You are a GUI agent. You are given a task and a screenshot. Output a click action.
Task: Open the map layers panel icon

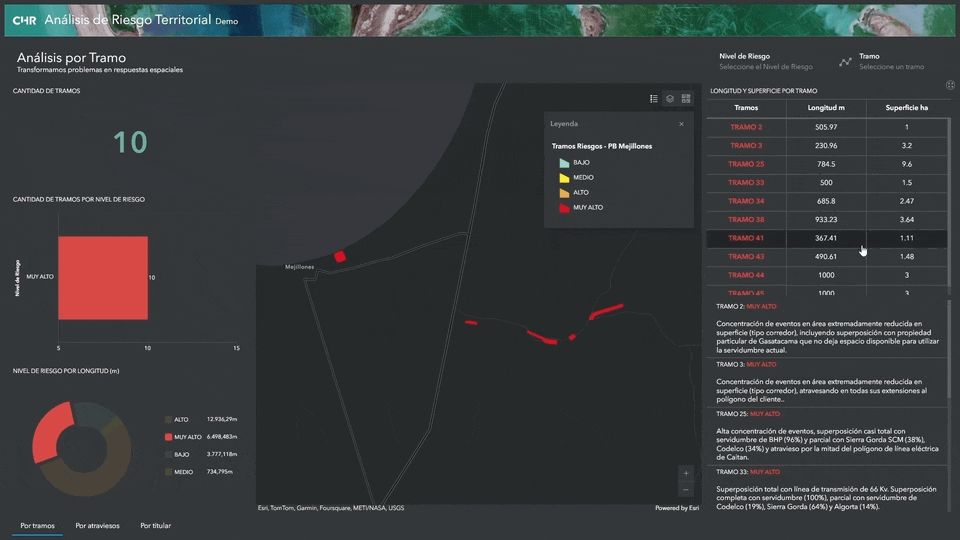tap(670, 98)
